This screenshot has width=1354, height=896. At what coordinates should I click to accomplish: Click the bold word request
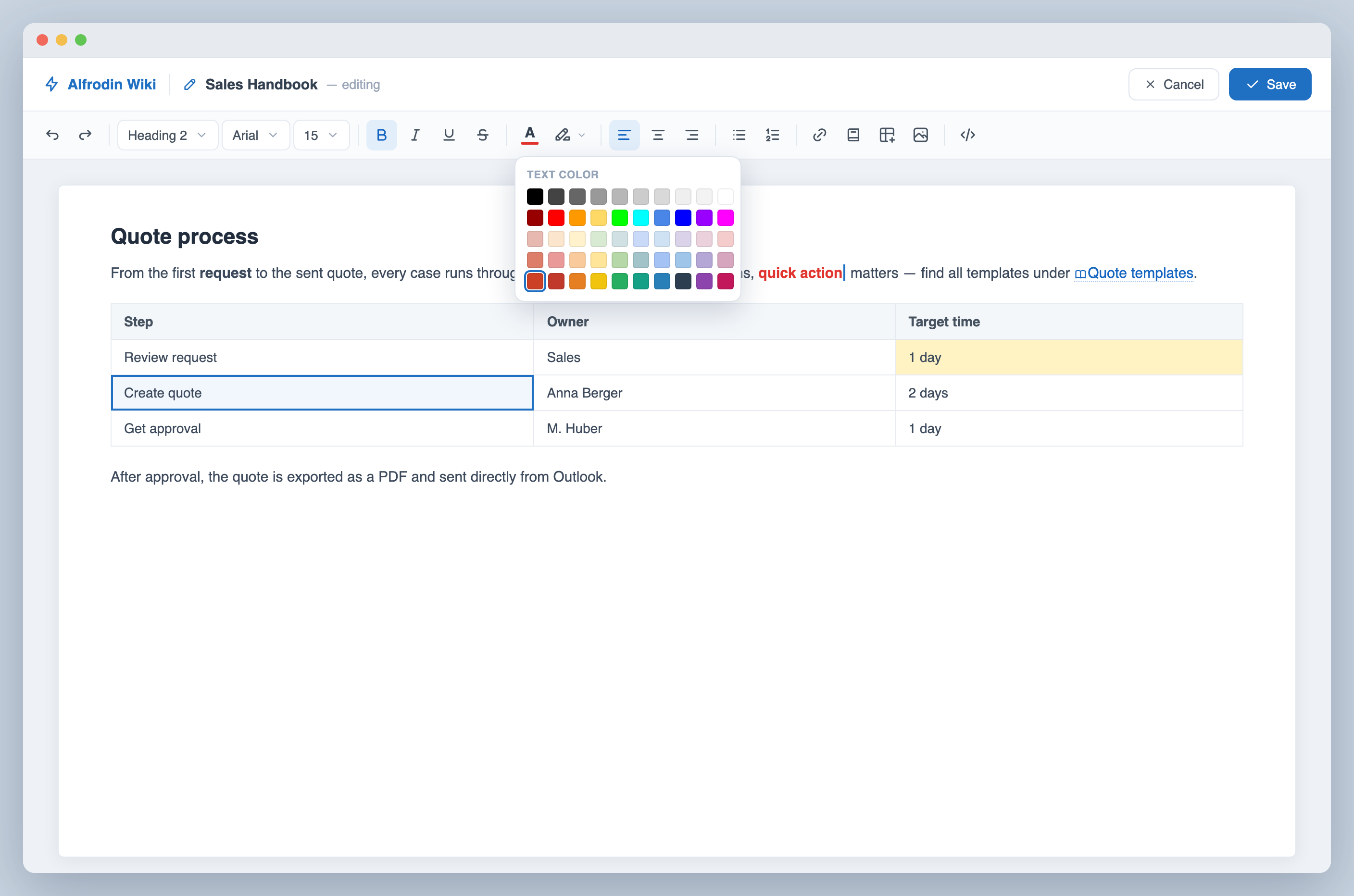pyautogui.click(x=225, y=273)
